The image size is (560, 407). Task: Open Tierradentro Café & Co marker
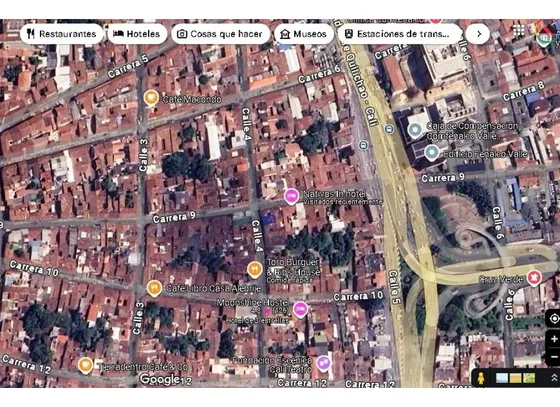point(85,365)
